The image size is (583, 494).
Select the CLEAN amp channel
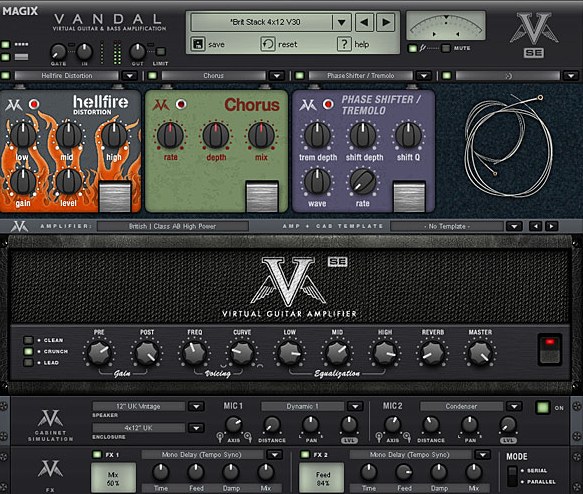coord(28,340)
